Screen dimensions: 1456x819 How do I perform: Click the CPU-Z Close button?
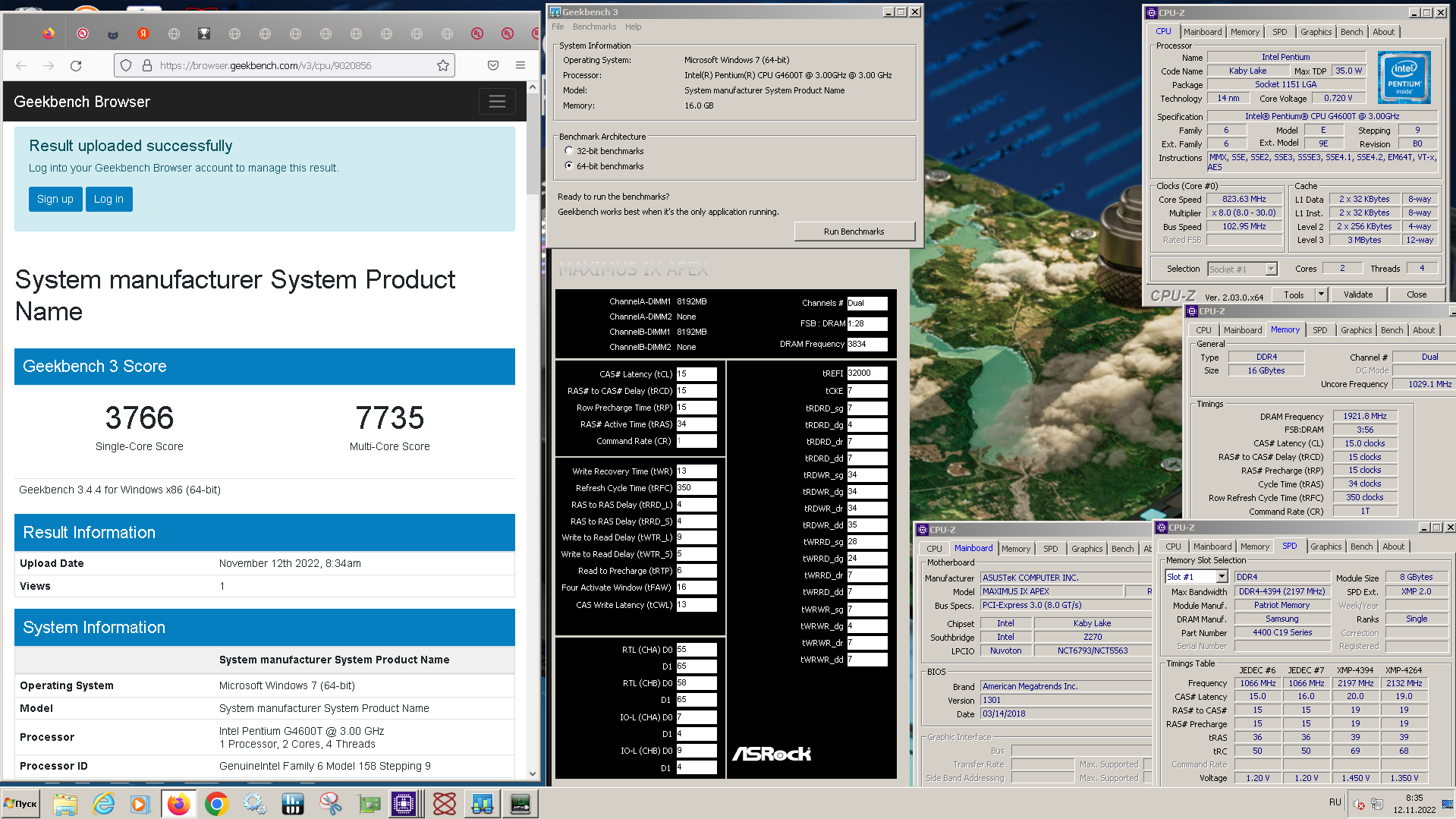pos(1417,295)
